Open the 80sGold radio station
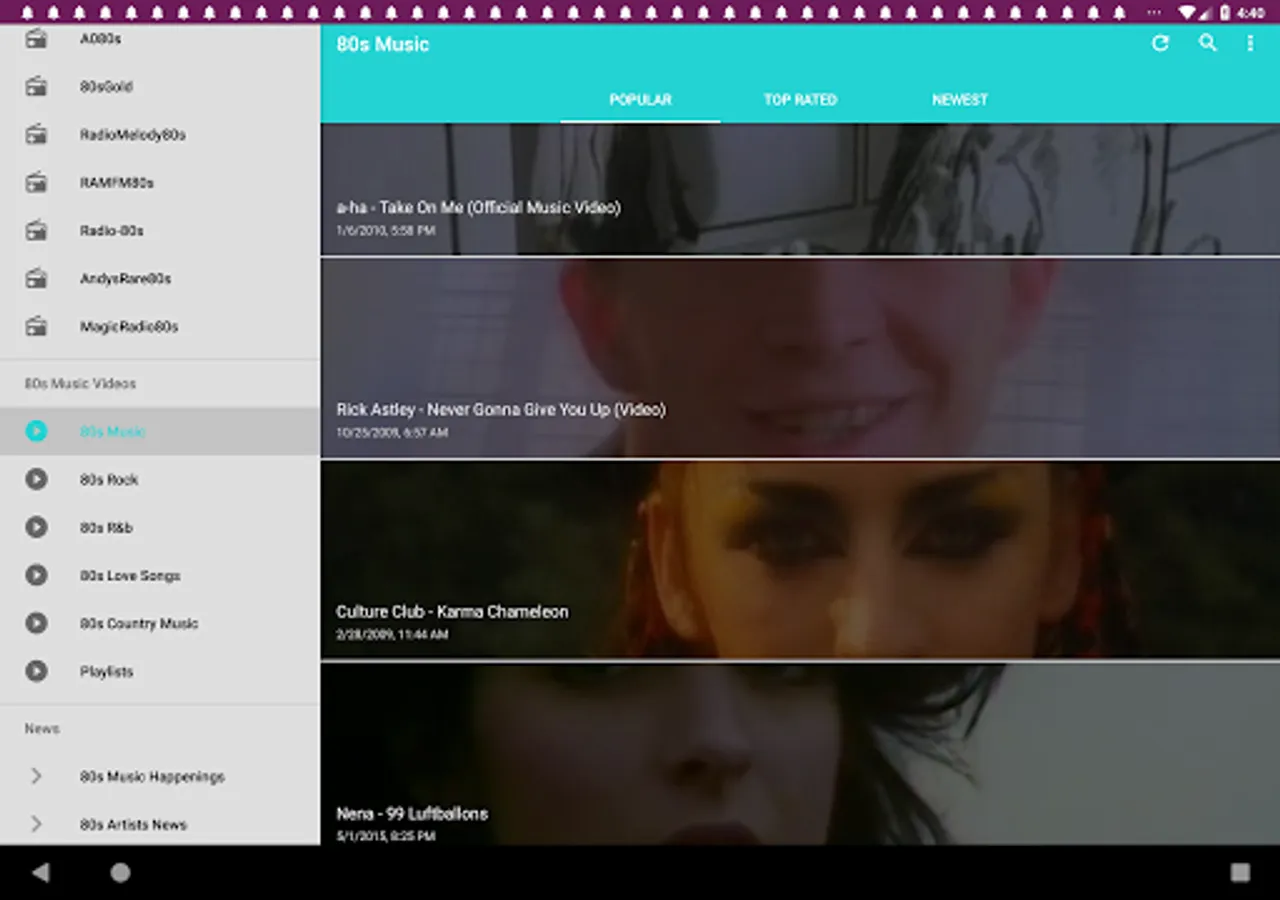 107,87
